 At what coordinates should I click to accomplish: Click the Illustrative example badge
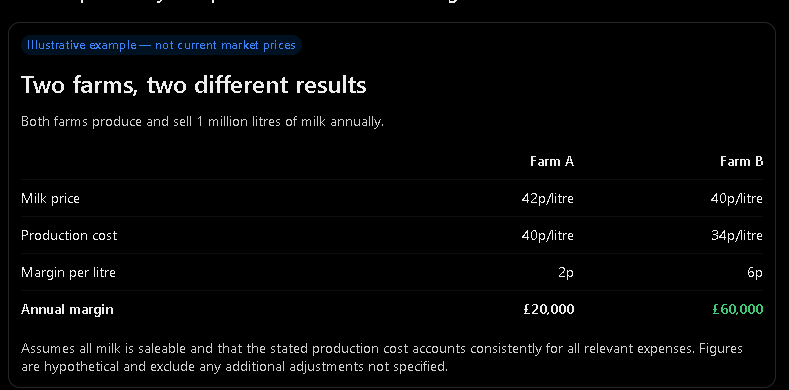[161, 45]
